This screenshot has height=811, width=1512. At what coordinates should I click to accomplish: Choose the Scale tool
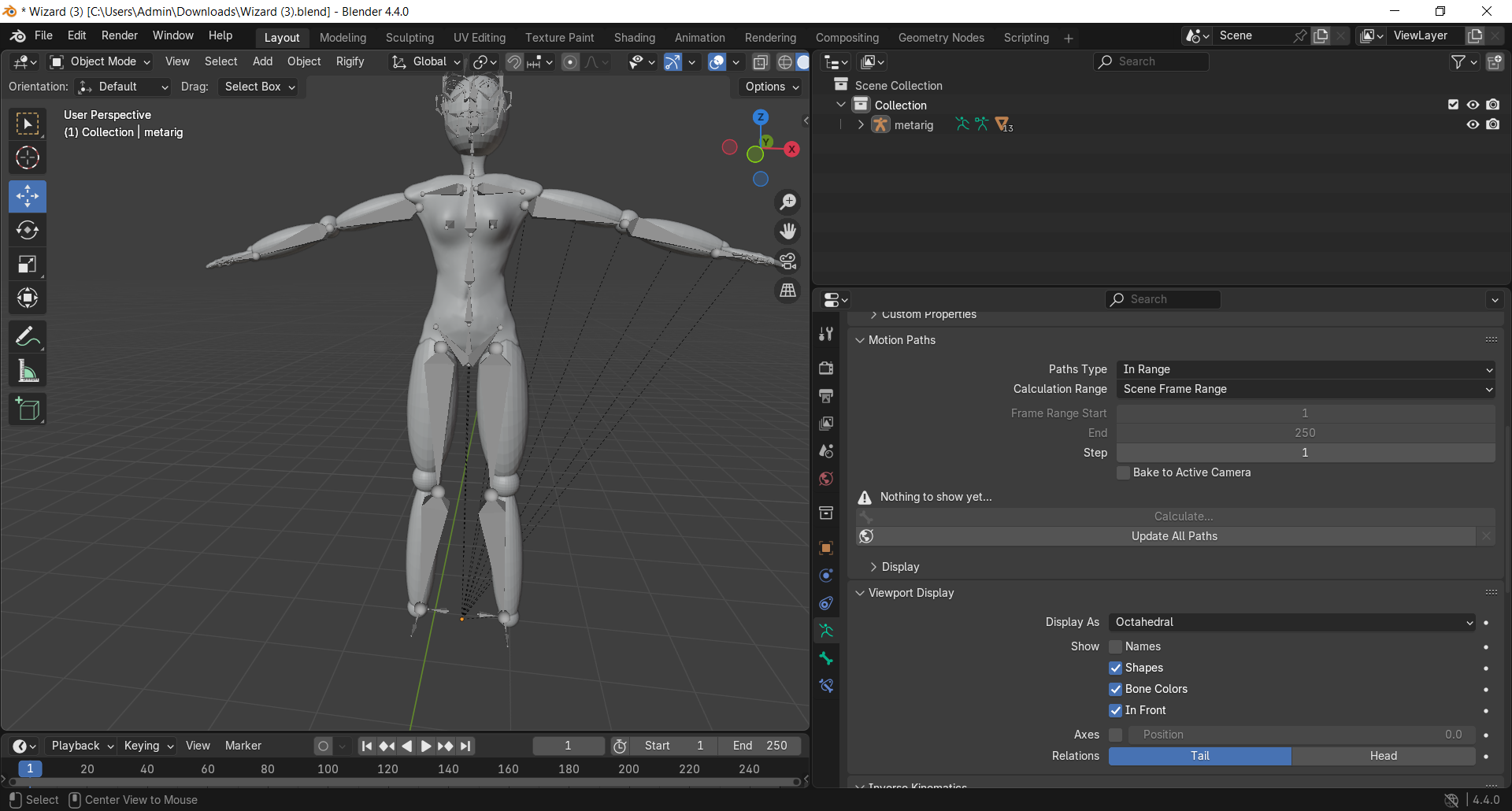[28, 264]
